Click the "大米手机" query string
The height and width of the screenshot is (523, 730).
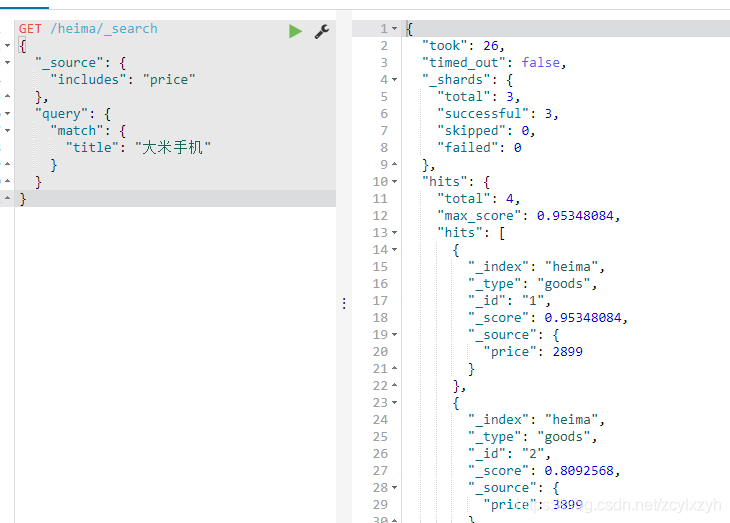click(173, 148)
